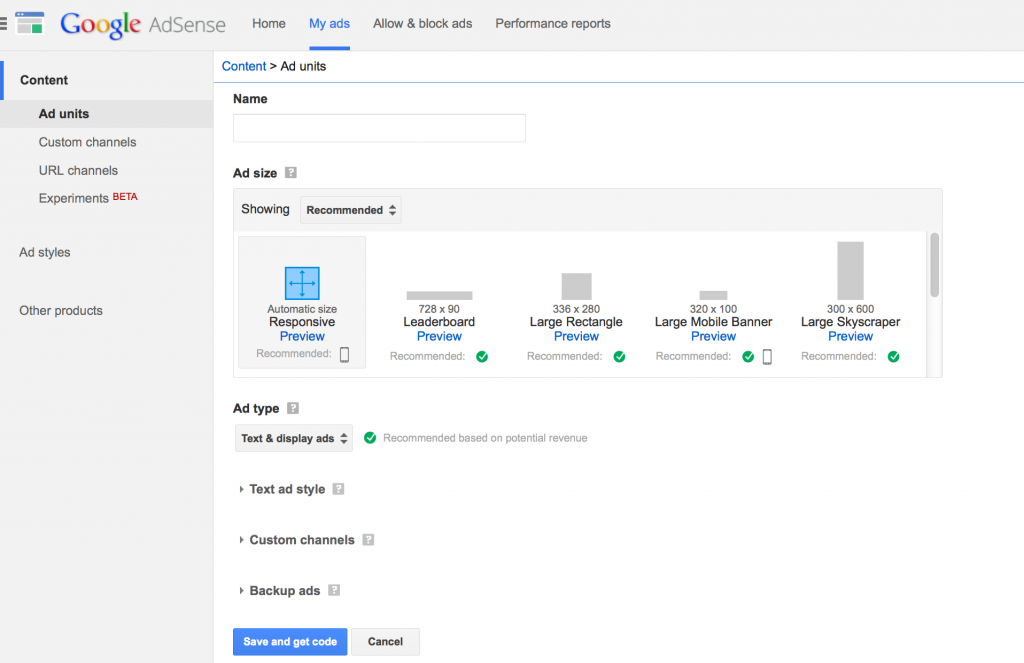The height and width of the screenshot is (663, 1024).
Task: Open Custom channels in the sidebar
Action: tap(88, 142)
